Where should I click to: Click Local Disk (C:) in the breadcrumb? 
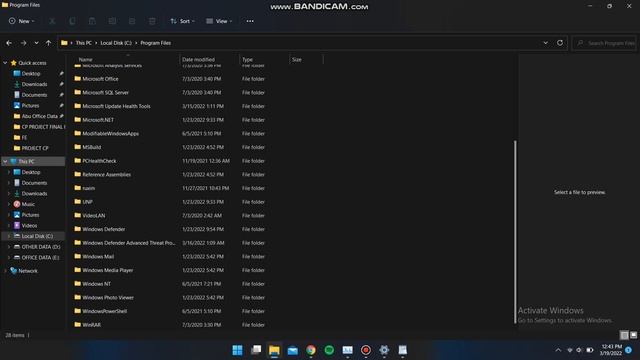[116, 43]
